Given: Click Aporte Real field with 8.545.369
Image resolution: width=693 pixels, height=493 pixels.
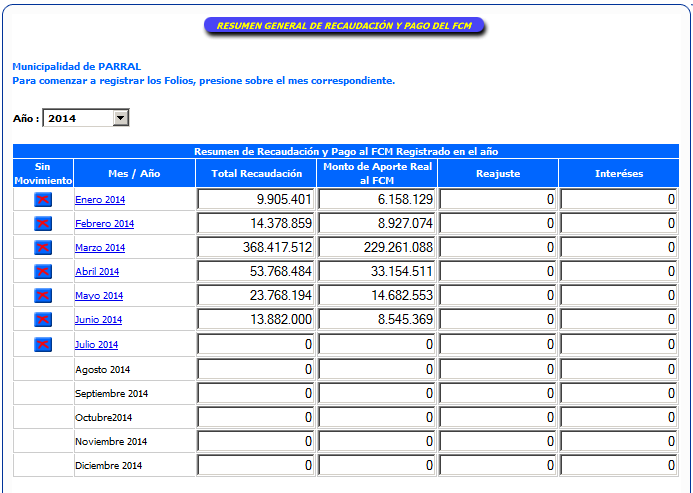Looking at the screenshot, I should click(377, 319).
